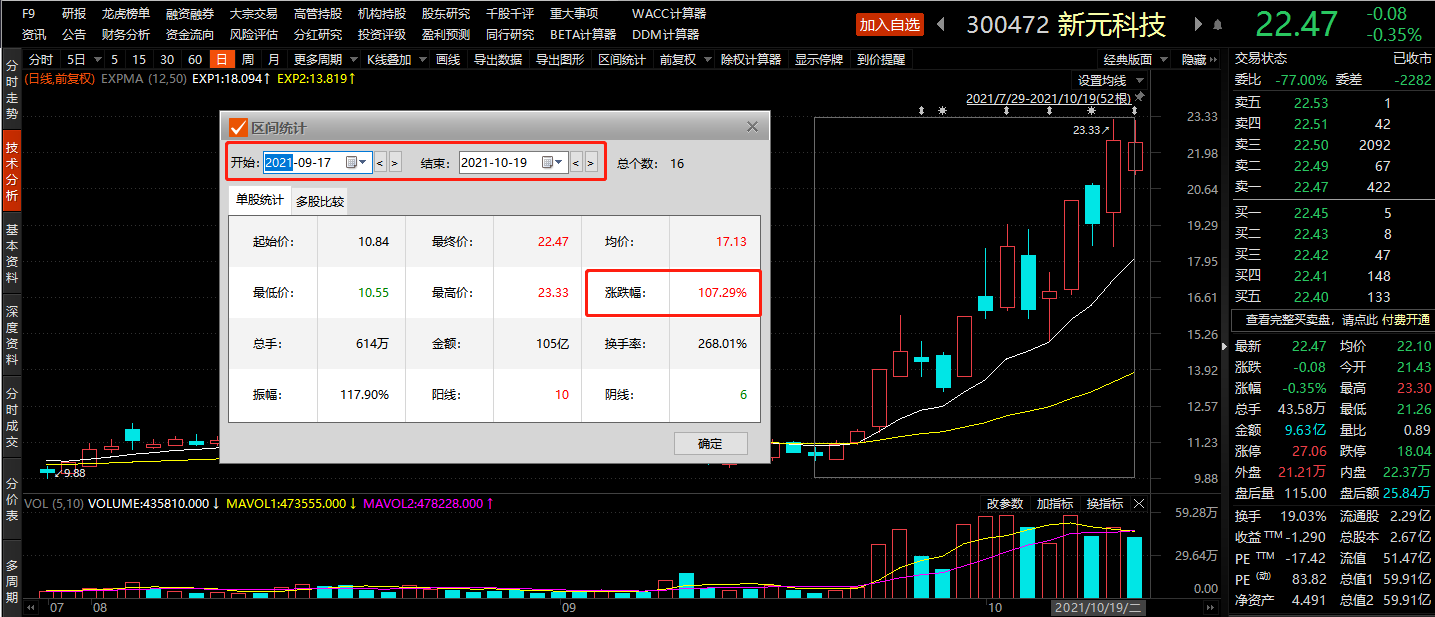Click the pin icon beside date range

pos(1139,98)
